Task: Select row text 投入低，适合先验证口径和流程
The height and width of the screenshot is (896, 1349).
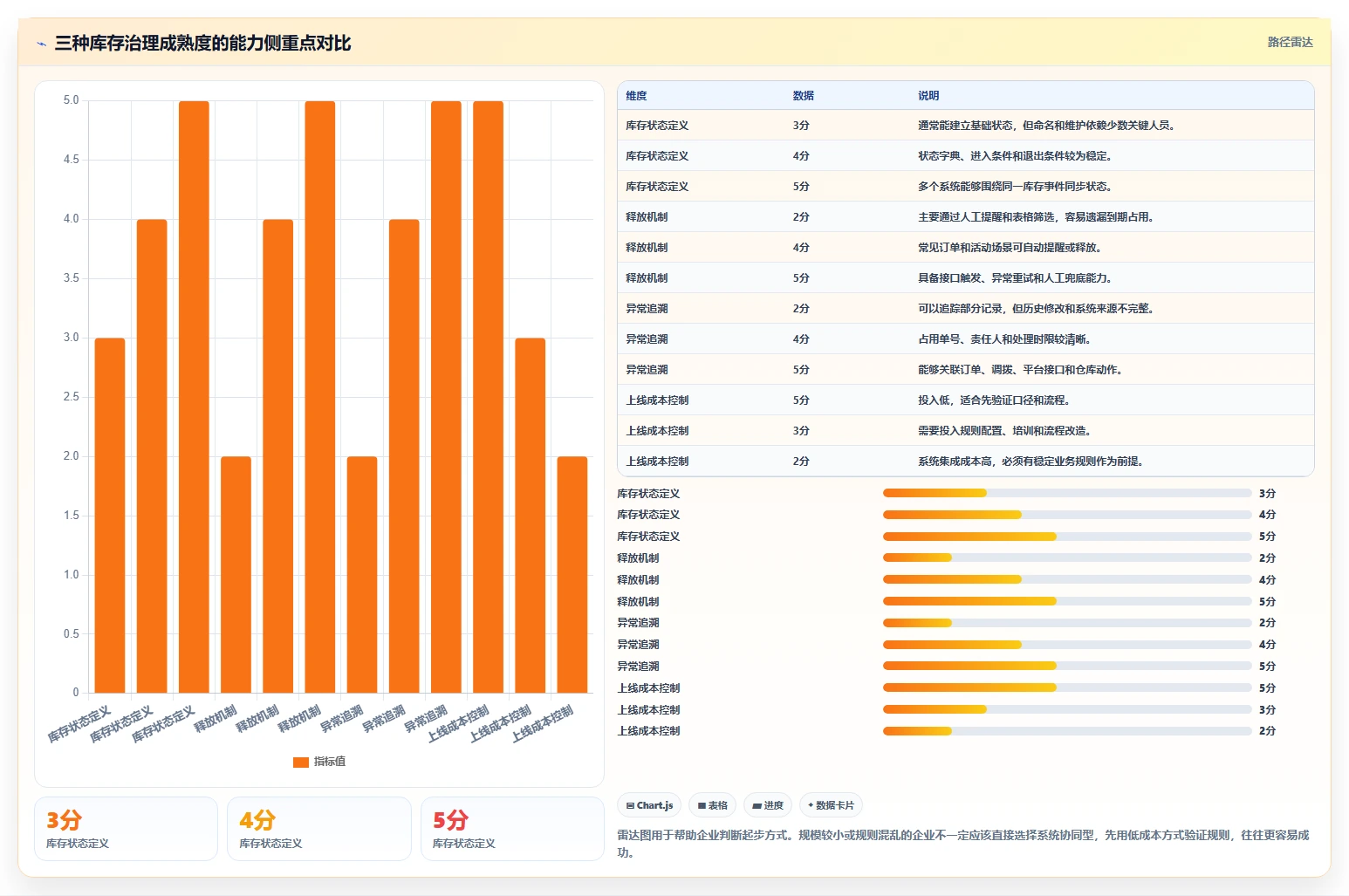Action: [996, 400]
